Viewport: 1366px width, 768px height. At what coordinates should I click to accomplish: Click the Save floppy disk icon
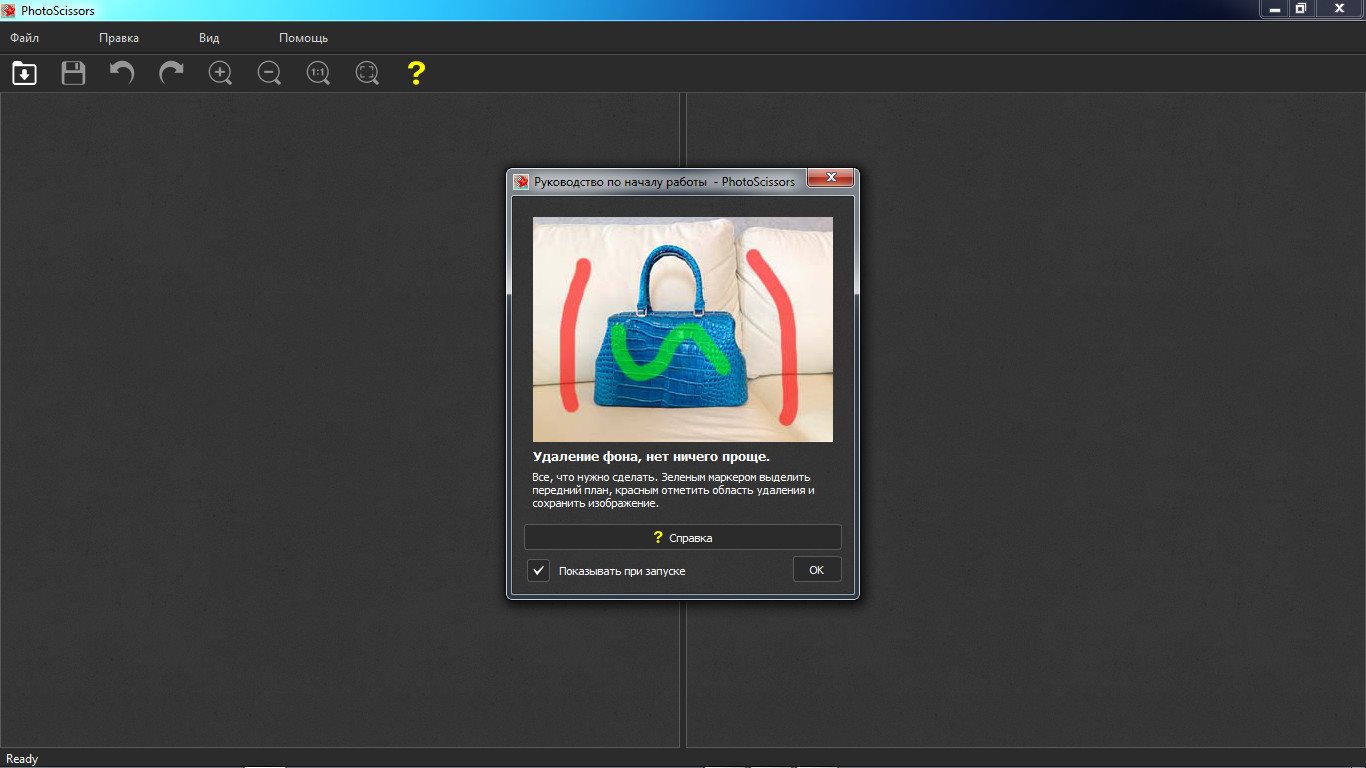[x=73, y=73]
